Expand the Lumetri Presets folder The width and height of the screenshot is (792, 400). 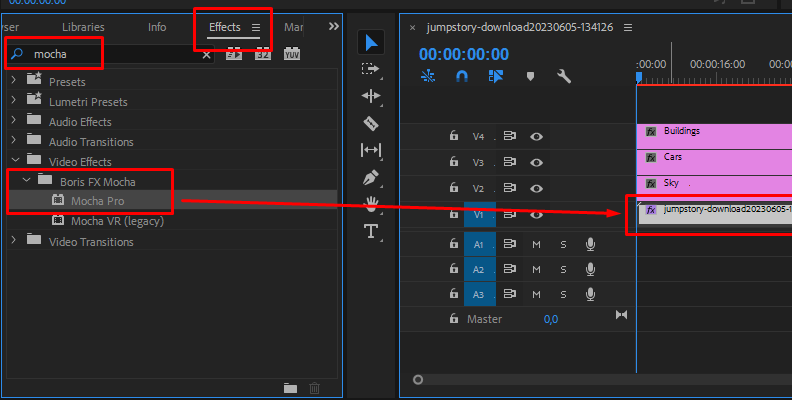14,100
